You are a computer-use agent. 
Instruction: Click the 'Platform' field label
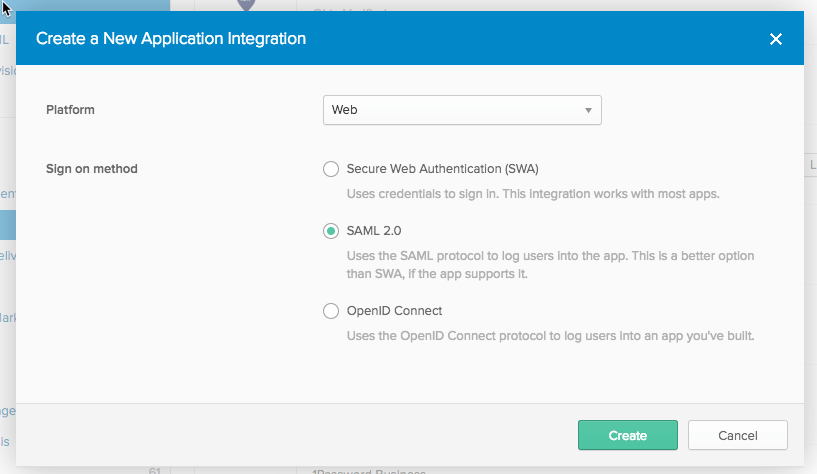click(70, 110)
